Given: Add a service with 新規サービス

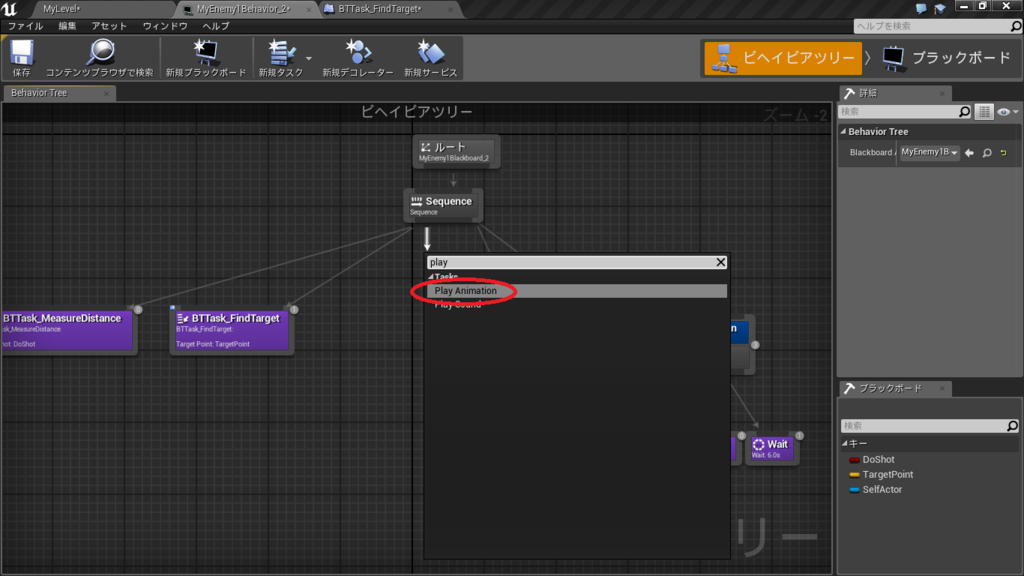Looking at the screenshot, I should pos(430,58).
